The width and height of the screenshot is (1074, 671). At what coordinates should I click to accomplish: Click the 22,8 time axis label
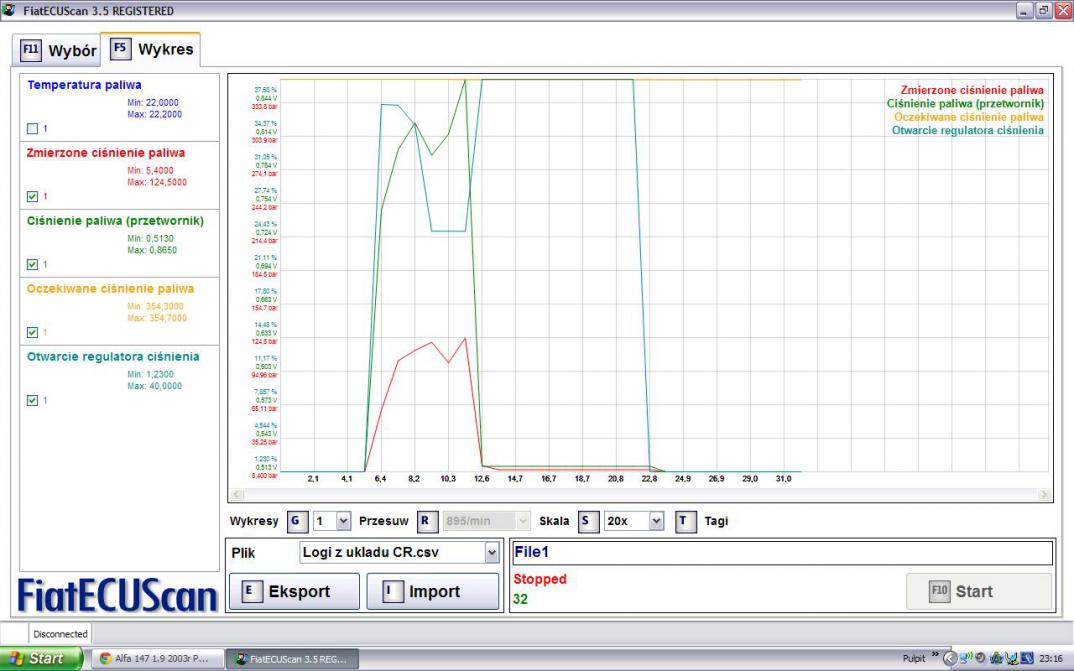tap(649, 479)
